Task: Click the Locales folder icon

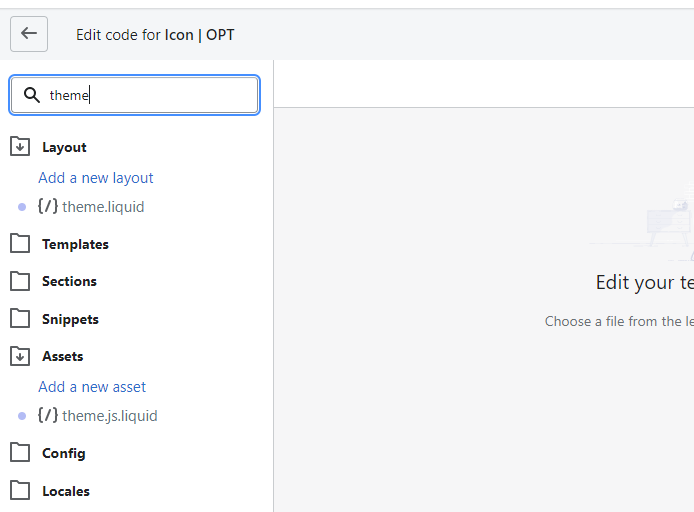Action: [x=20, y=491]
